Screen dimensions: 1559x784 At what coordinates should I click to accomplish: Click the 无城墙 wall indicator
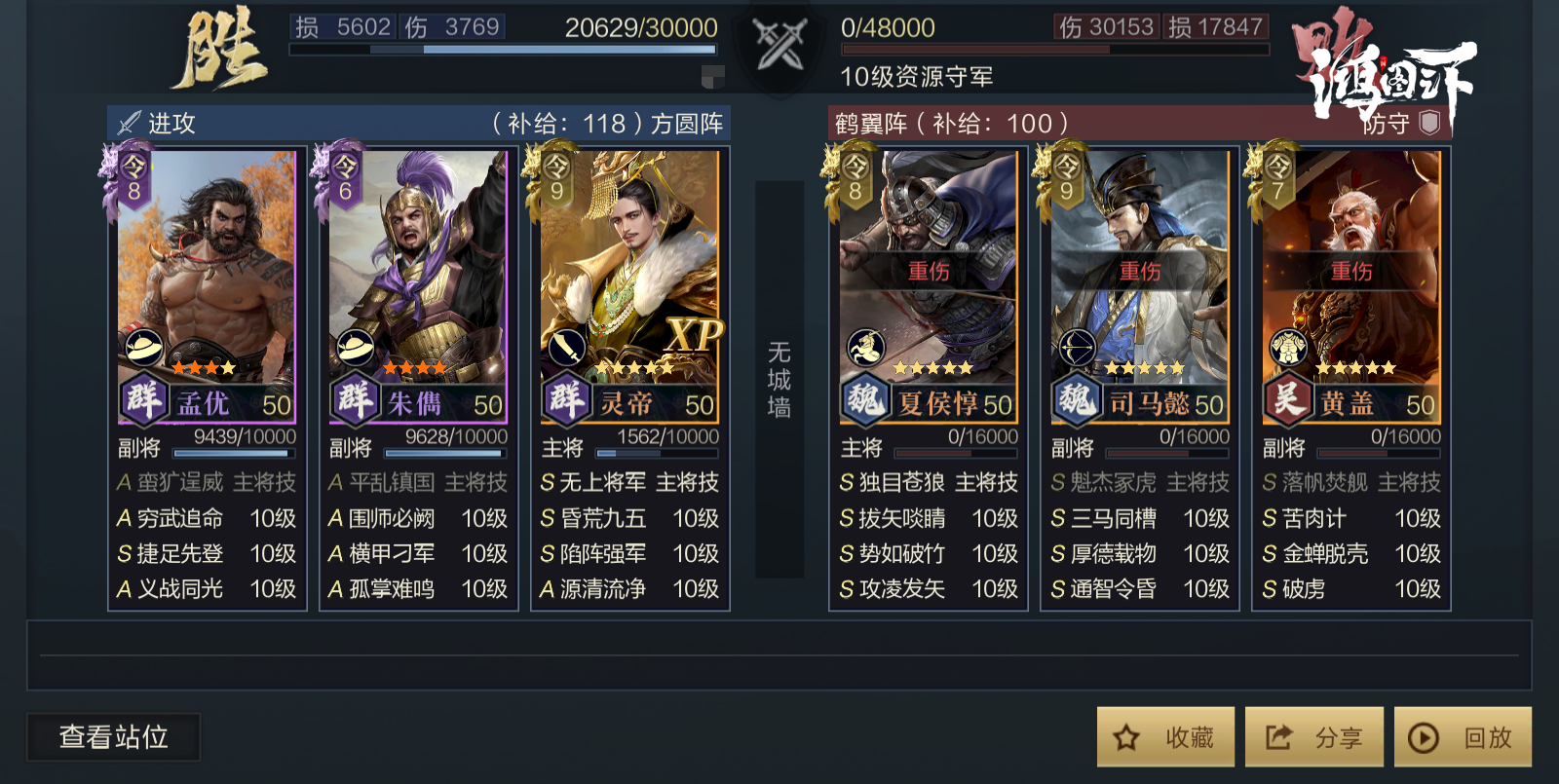[779, 380]
